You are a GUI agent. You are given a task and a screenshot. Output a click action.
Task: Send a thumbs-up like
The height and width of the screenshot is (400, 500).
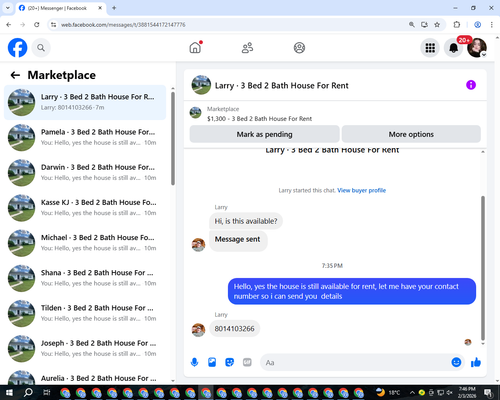point(476,362)
